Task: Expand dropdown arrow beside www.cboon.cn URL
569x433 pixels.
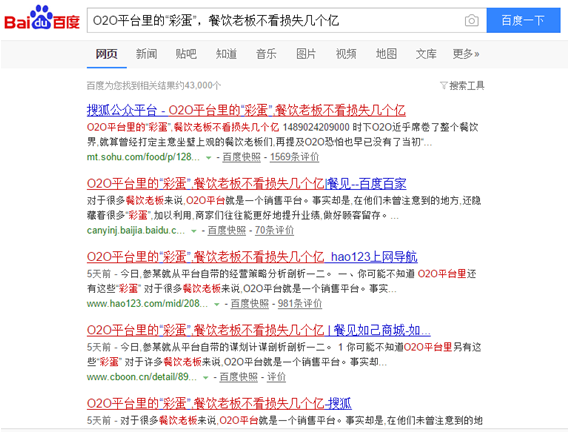Action: (x=206, y=377)
